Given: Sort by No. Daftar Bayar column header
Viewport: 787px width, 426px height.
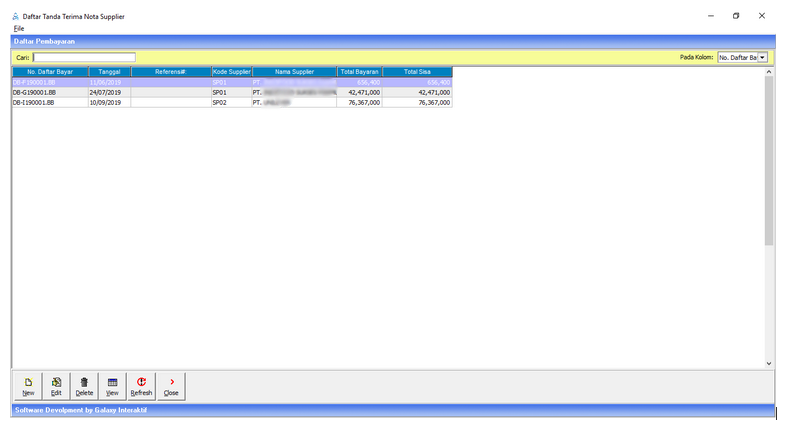Looking at the screenshot, I should pos(50,72).
